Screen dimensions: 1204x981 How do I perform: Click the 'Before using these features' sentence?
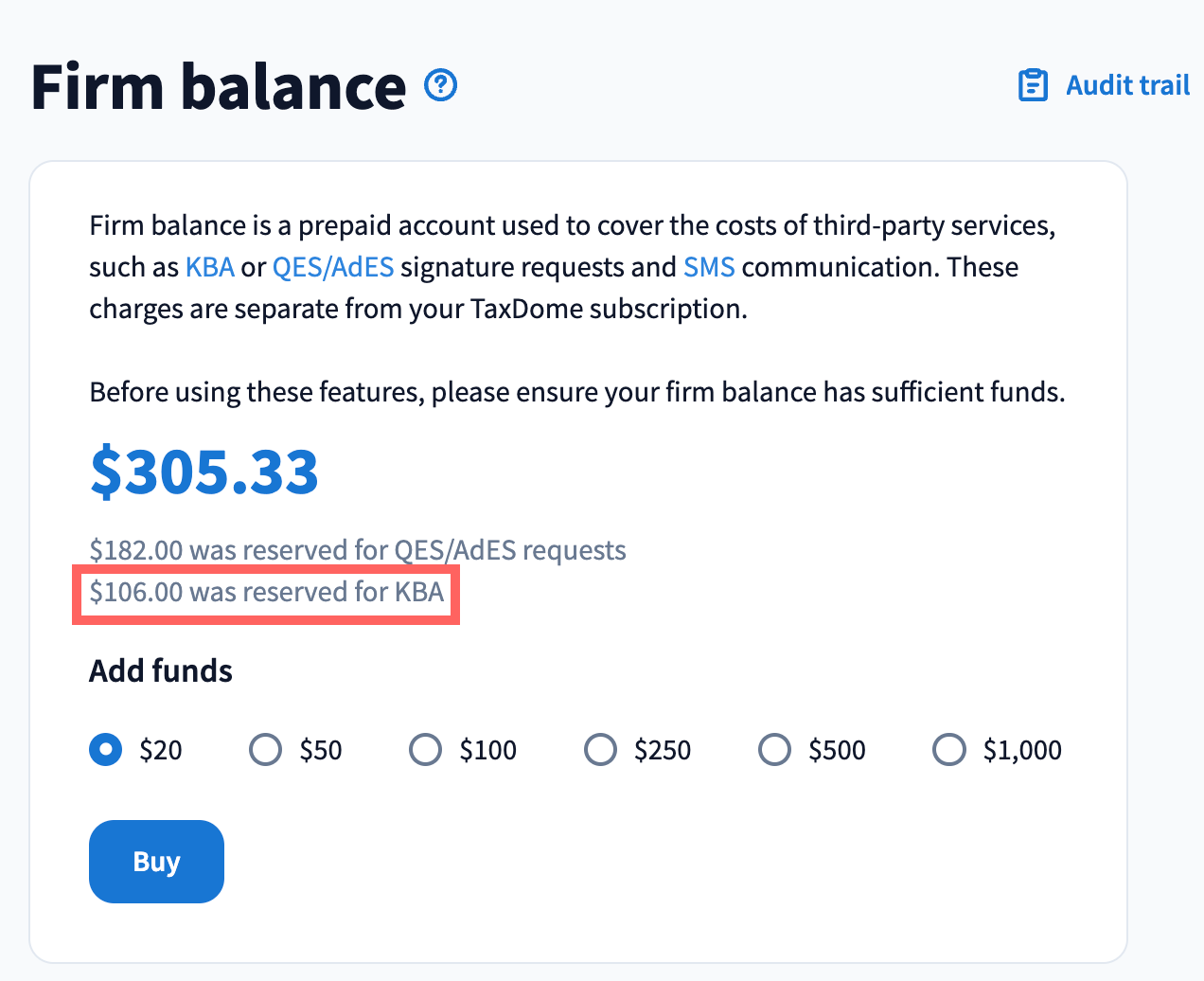(576, 392)
